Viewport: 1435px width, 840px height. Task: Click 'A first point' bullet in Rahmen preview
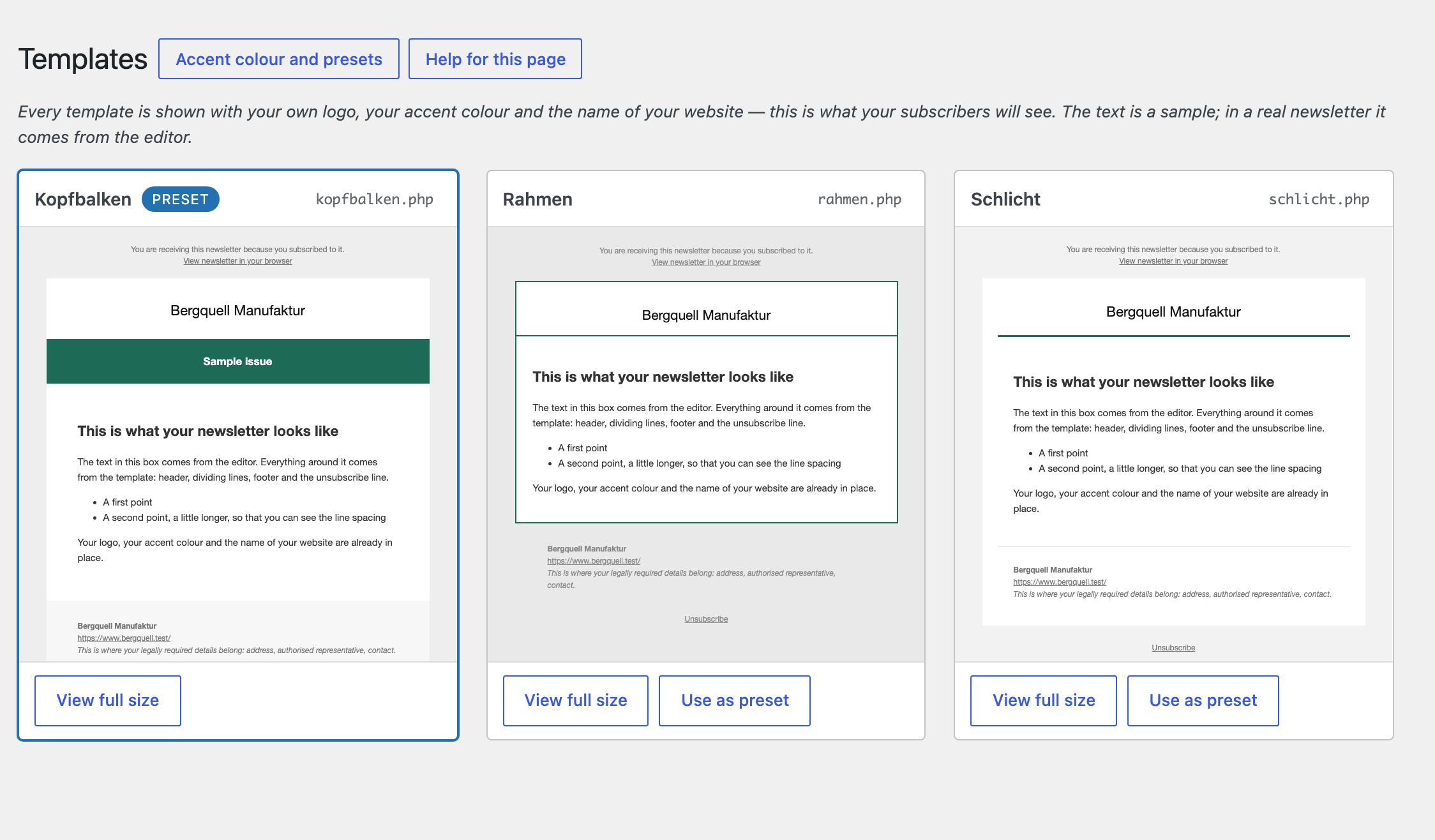(x=583, y=448)
